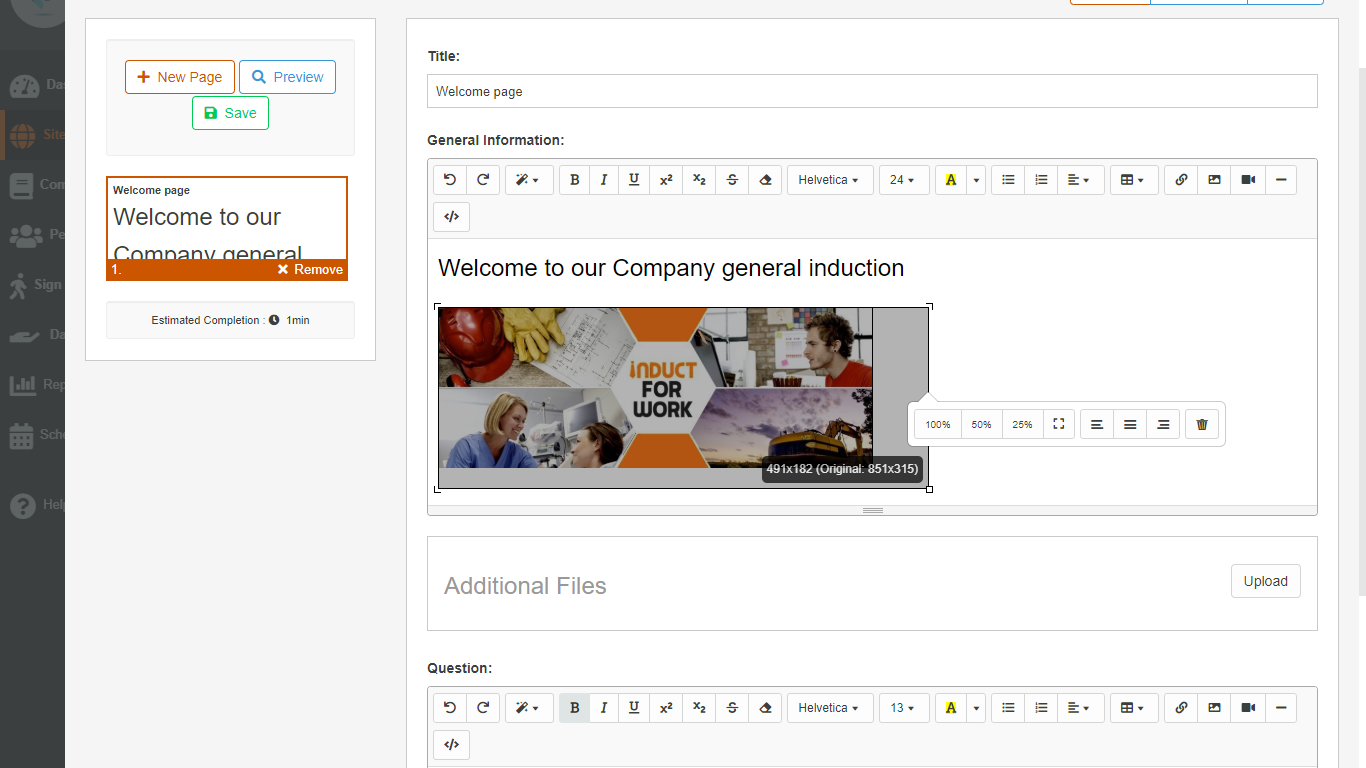This screenshot has width=1366, height=768.
Task: Apply subscript in General Information toolbar
Action: pyautogui.click(x=699, y=180)
